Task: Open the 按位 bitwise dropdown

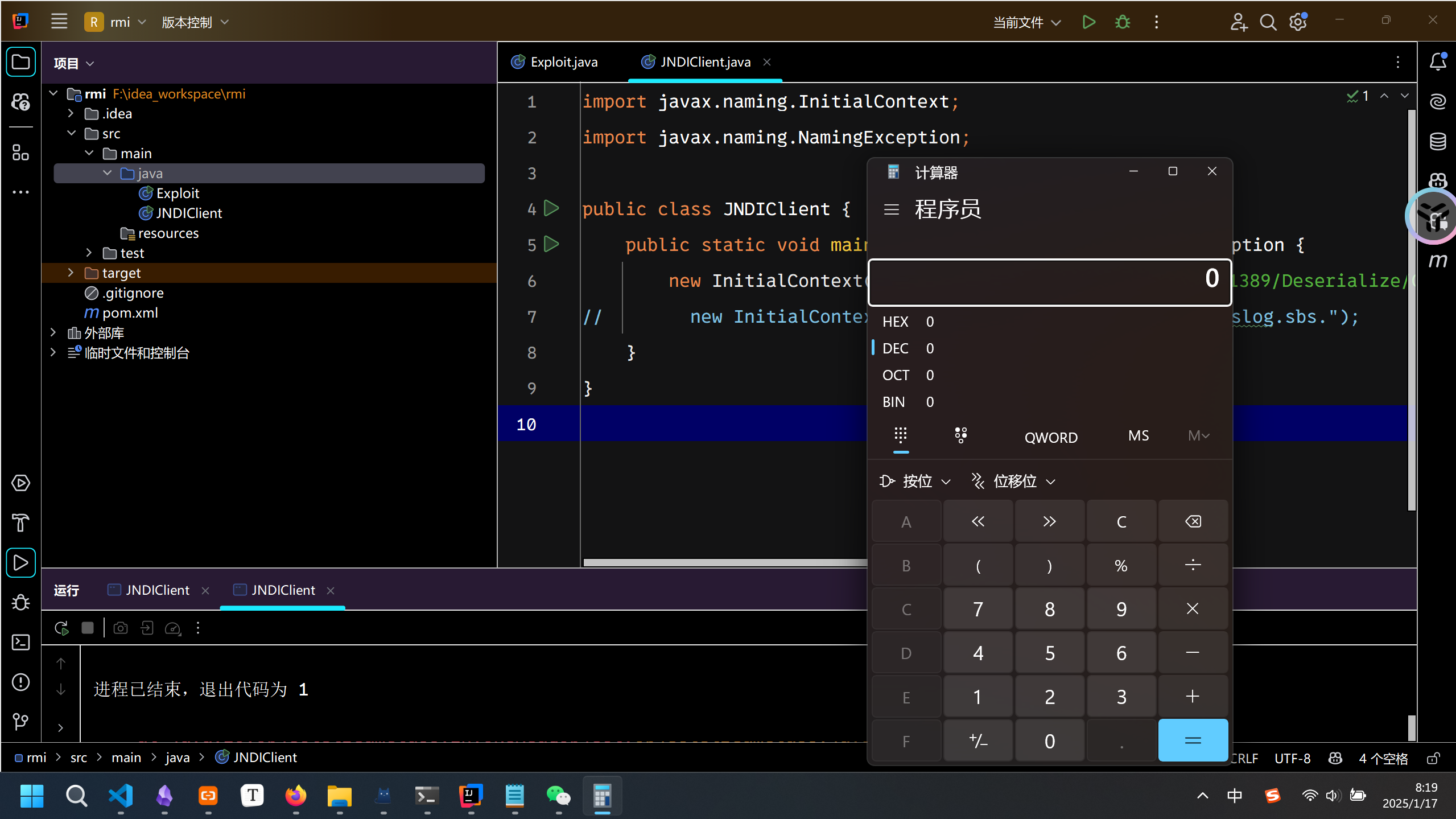Action: [x=914, y=481]
